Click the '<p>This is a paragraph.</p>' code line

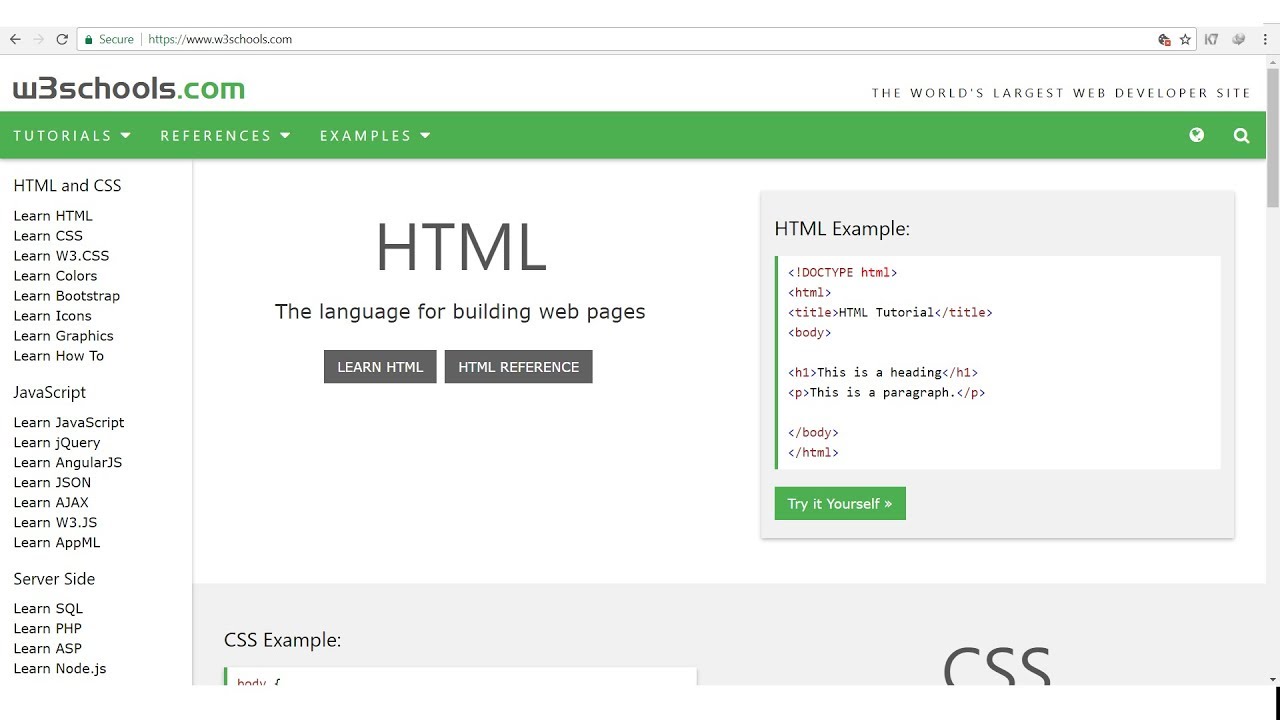pyautogui.click(x=887, y=392)
